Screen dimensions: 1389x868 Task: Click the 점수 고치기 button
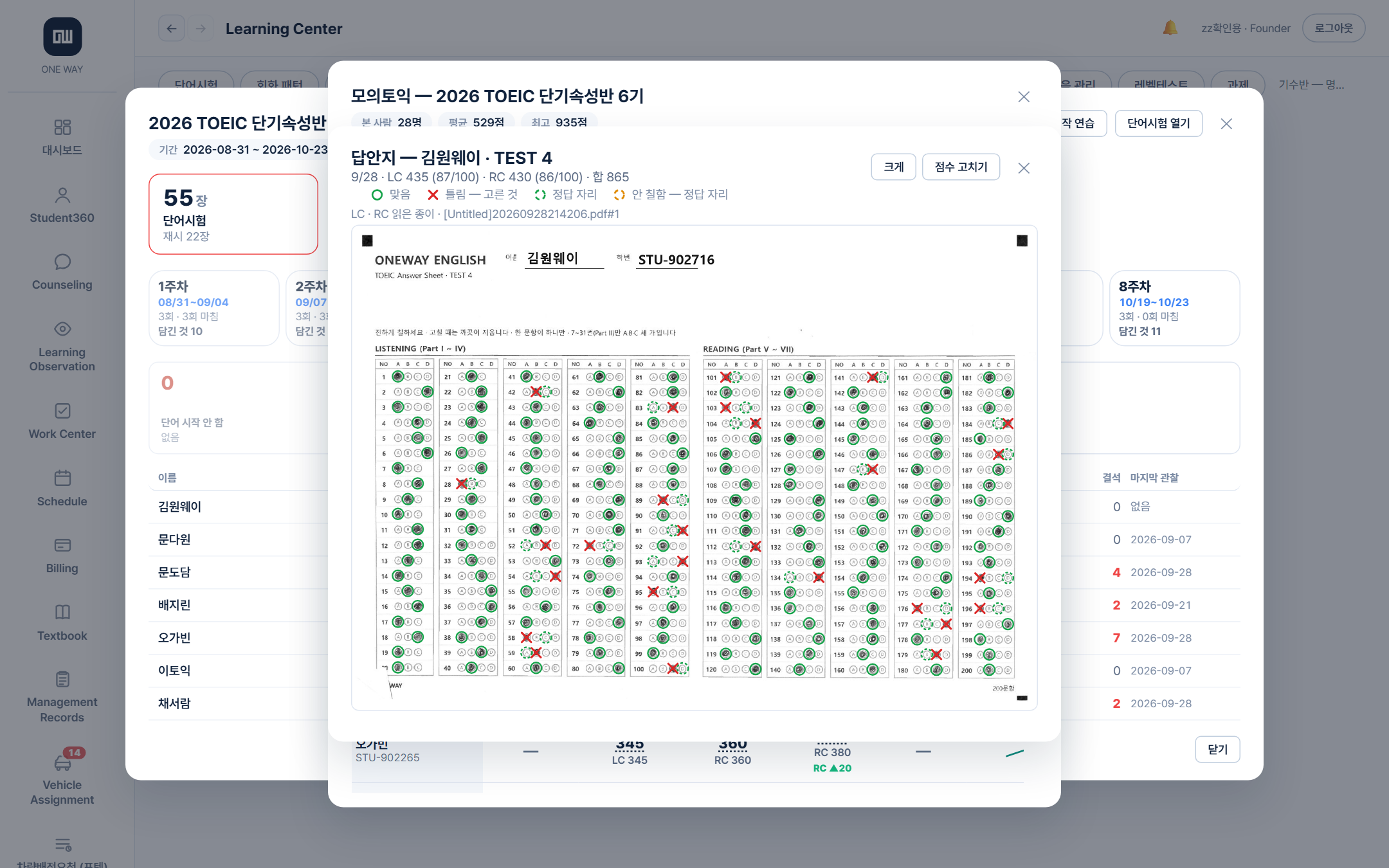click(x=961, y=167)
